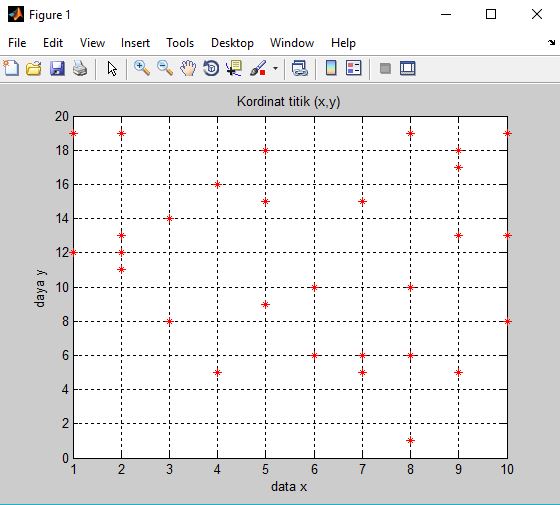
Task: Select the Pan hand tool
Action: [x=188, y=68]
